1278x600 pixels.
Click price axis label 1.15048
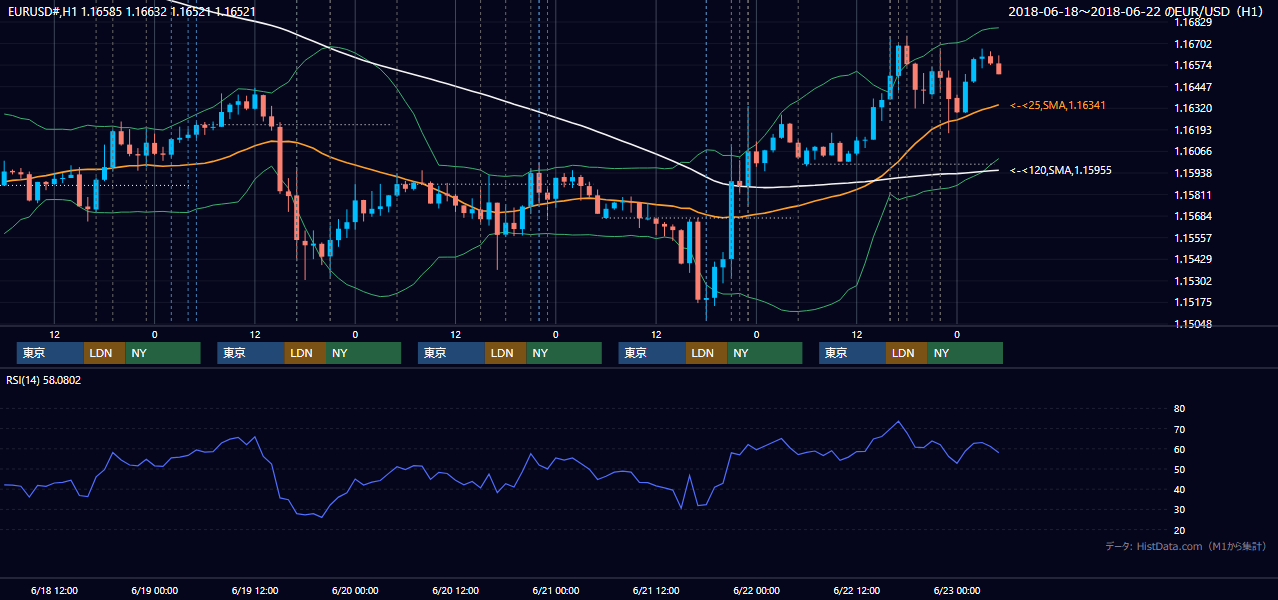click(1192, 324)
